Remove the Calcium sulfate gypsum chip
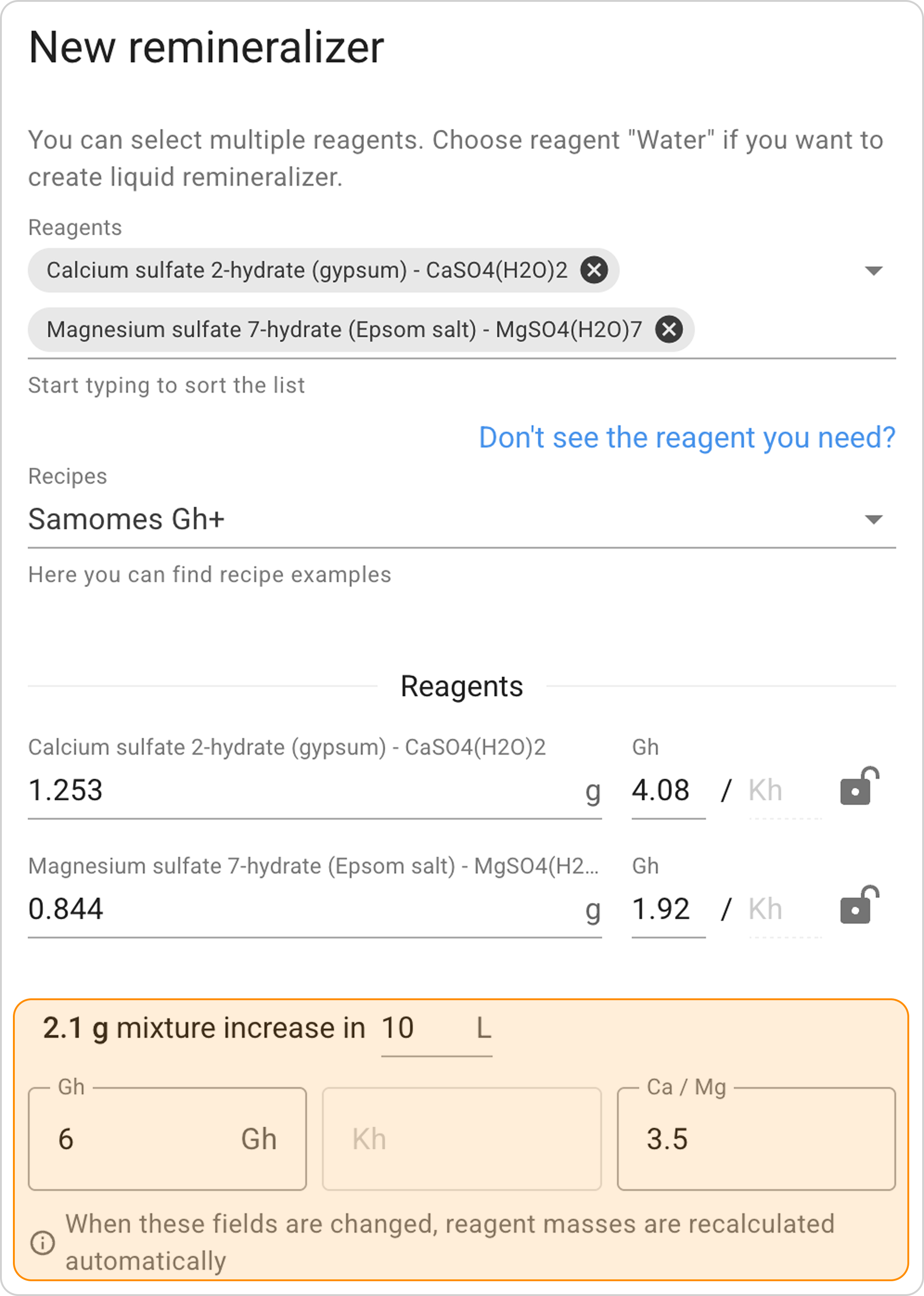The image size is (924, 1296). tap(594, 270)
